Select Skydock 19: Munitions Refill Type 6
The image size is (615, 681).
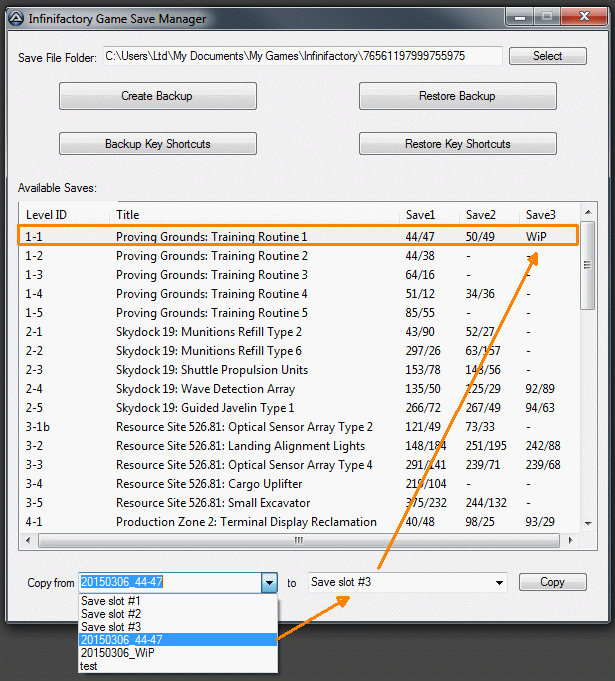click(298, 350)
